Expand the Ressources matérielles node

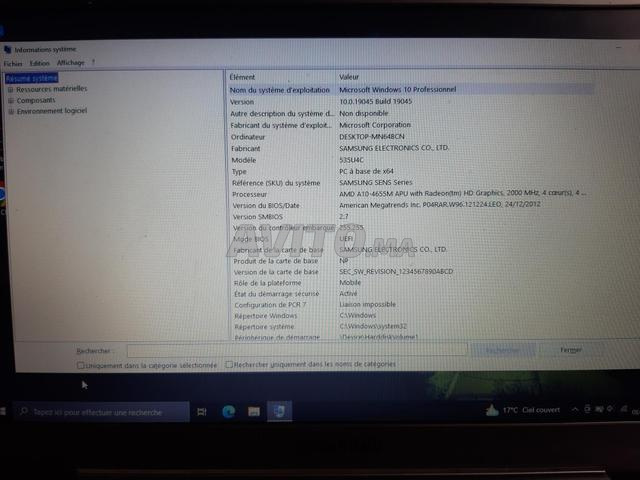point(10,89)
